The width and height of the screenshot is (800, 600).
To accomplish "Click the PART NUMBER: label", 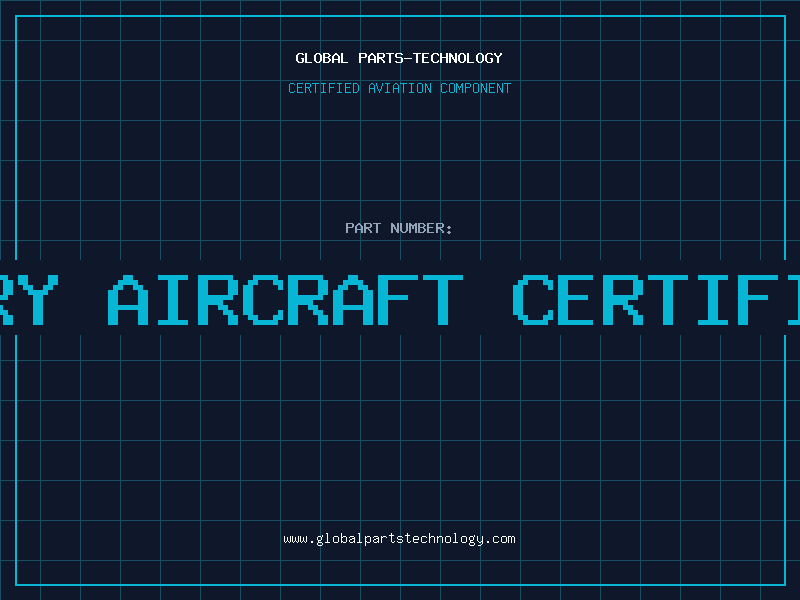I will (398, 228).
